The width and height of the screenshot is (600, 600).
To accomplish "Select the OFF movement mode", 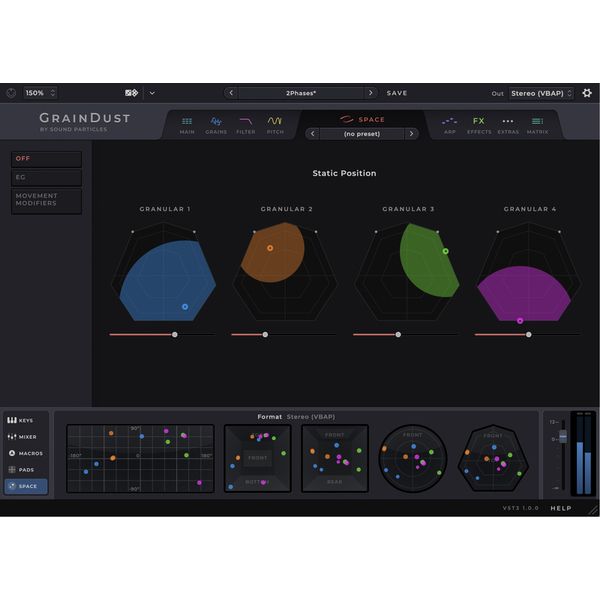I will pyautogui.click(x=46, y=159).
